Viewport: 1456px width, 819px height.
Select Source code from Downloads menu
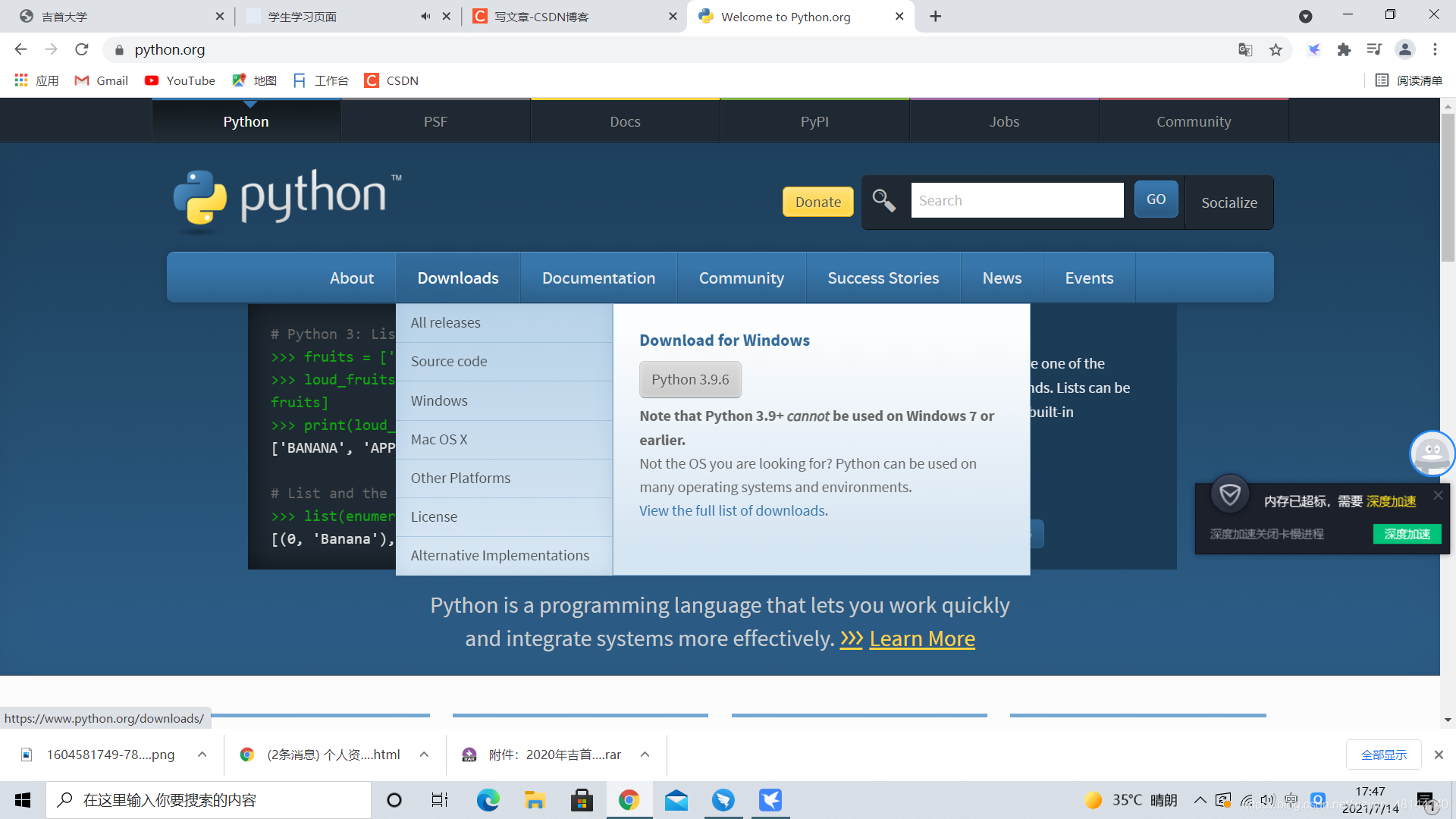[504, 361]
